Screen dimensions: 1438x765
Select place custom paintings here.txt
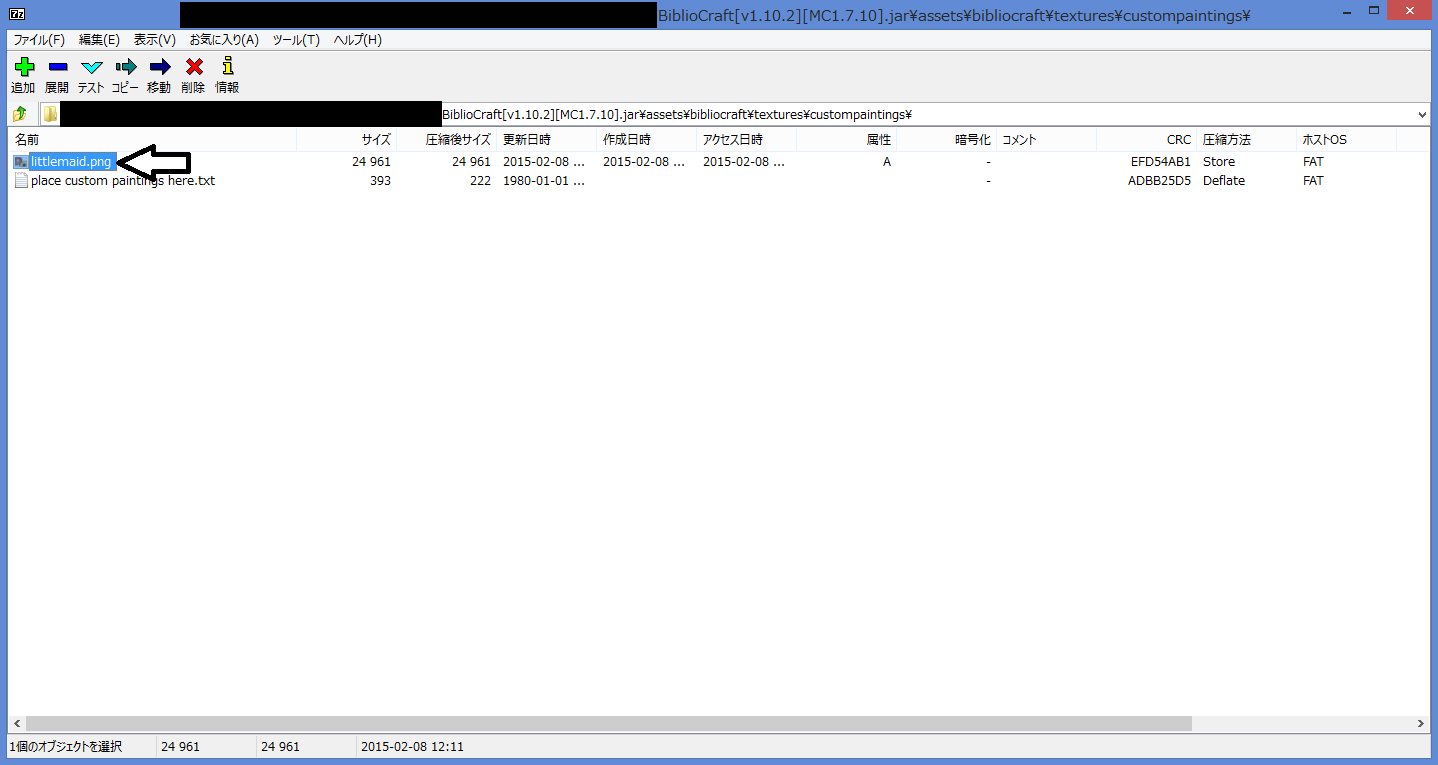pyautogui.click(x=123, y=181)
